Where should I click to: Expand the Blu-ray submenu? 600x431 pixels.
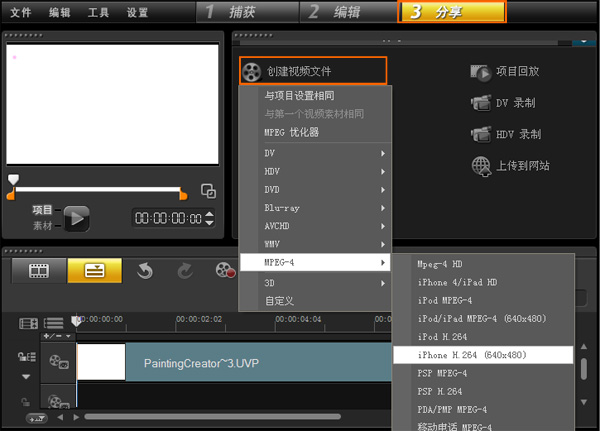315,208
